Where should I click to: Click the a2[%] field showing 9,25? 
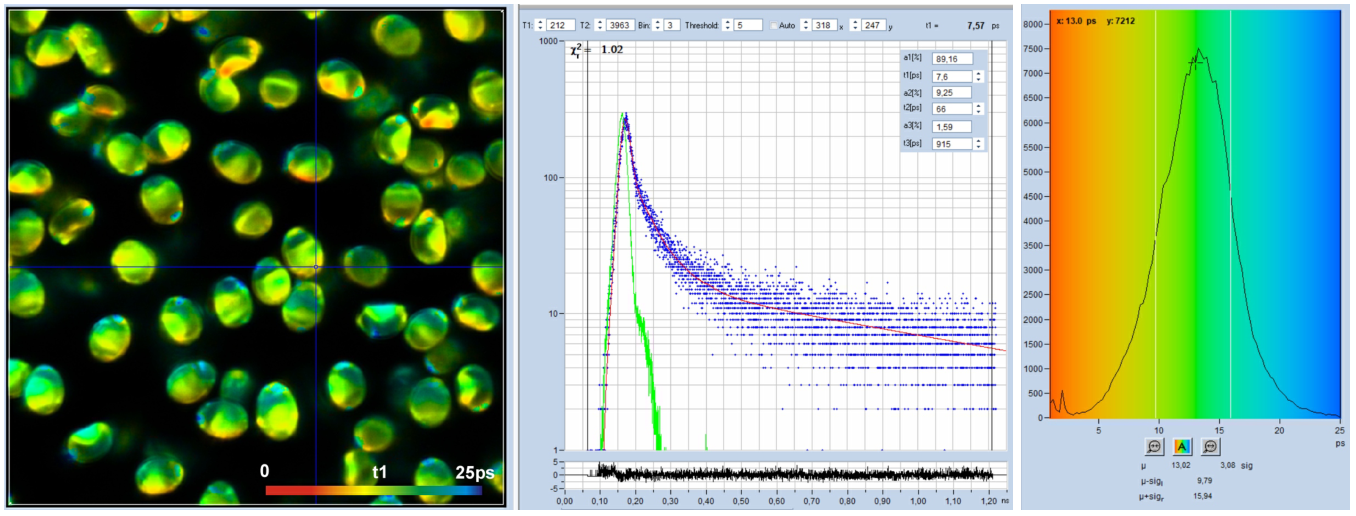click(952, 92)
